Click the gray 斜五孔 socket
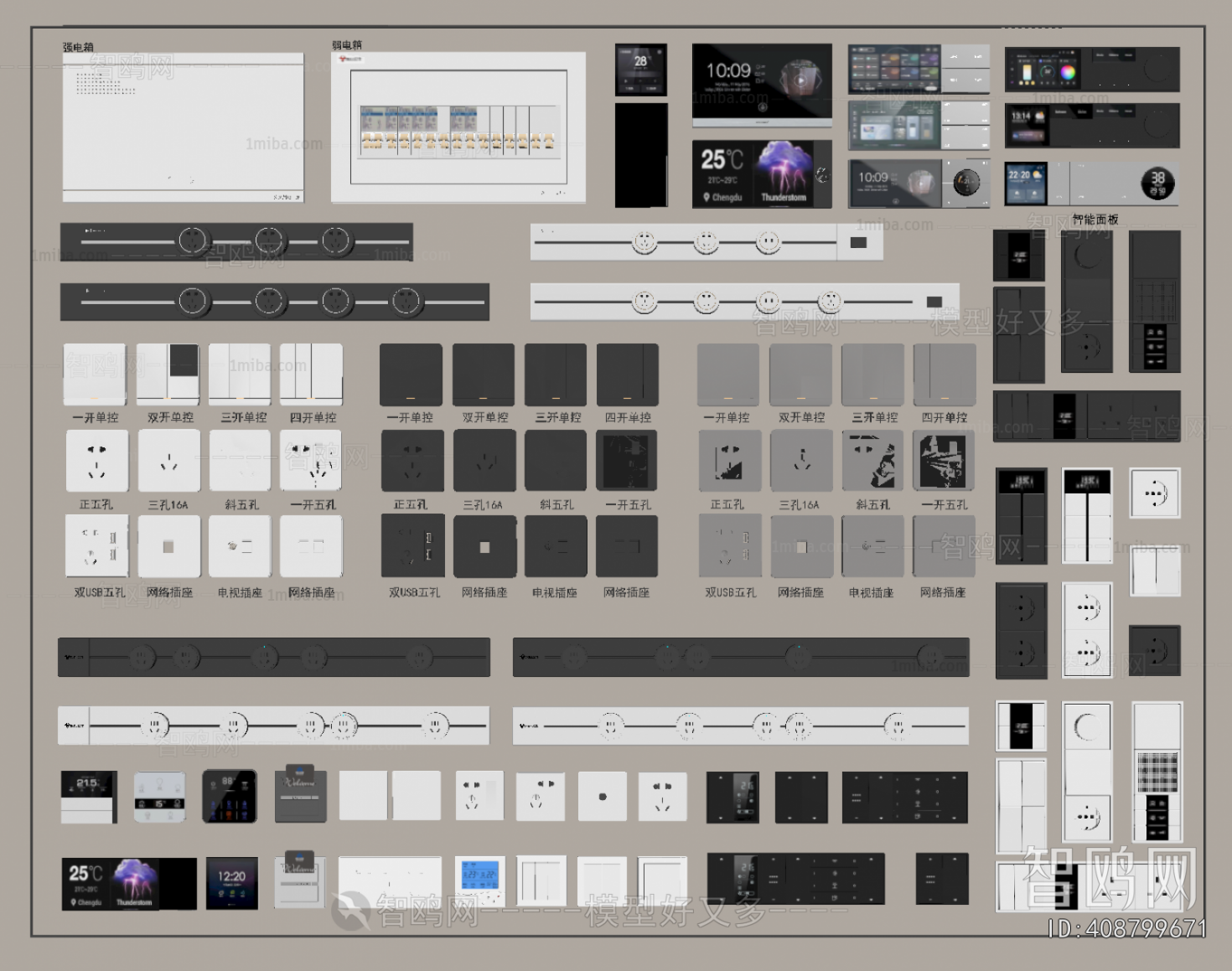1232x971 pixels. point(872,461)
